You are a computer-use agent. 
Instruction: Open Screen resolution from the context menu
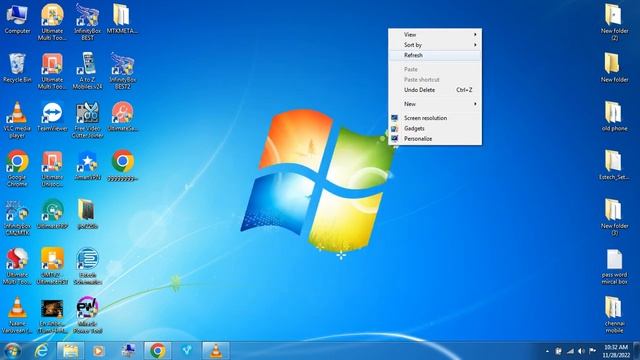click(x=435, y=118)
